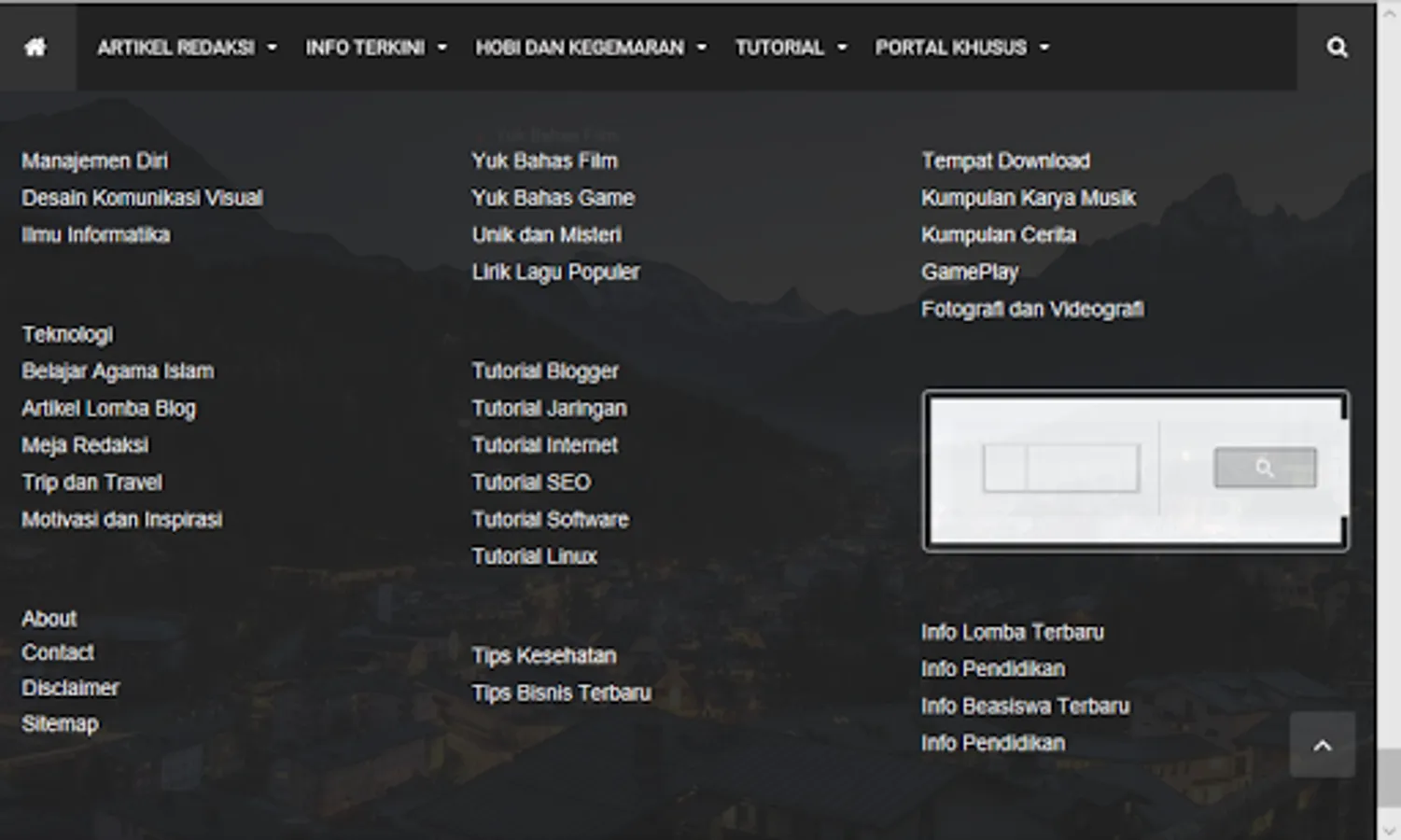Expand the Portal Khusus dropdown arrow

pos(1044,48)
